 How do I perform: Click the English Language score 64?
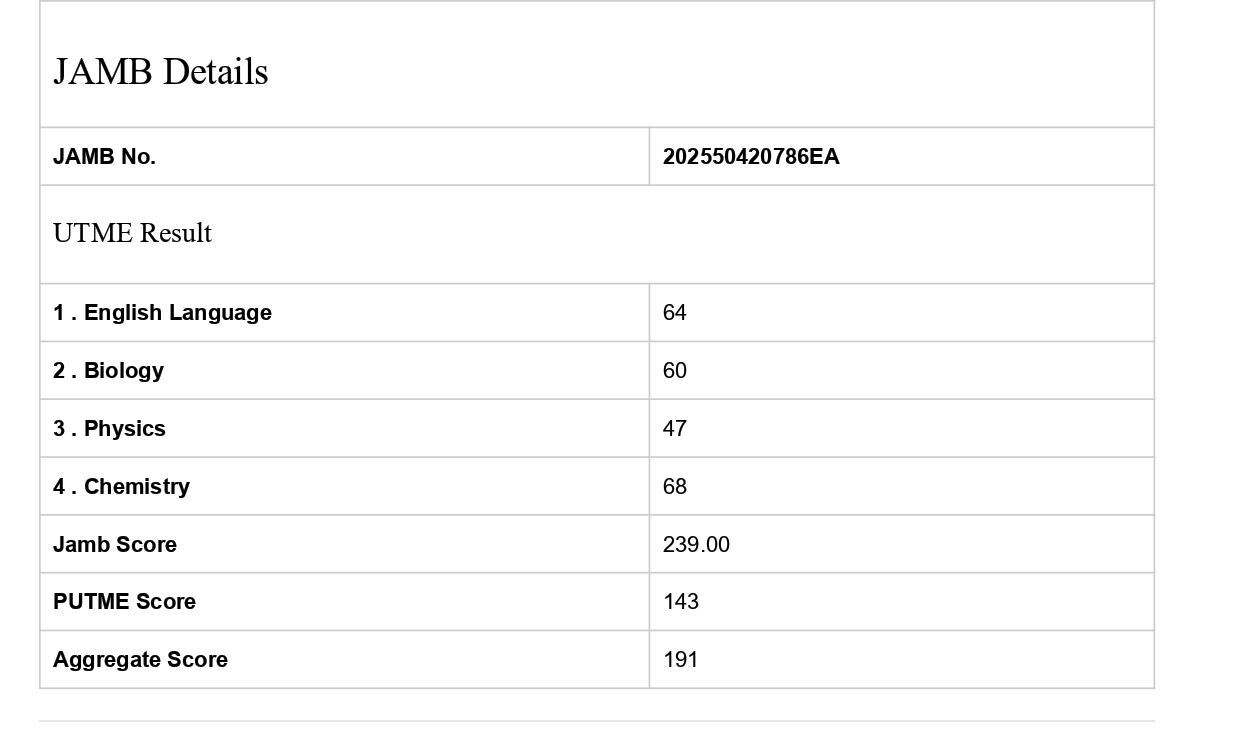(x=675, y=313)
